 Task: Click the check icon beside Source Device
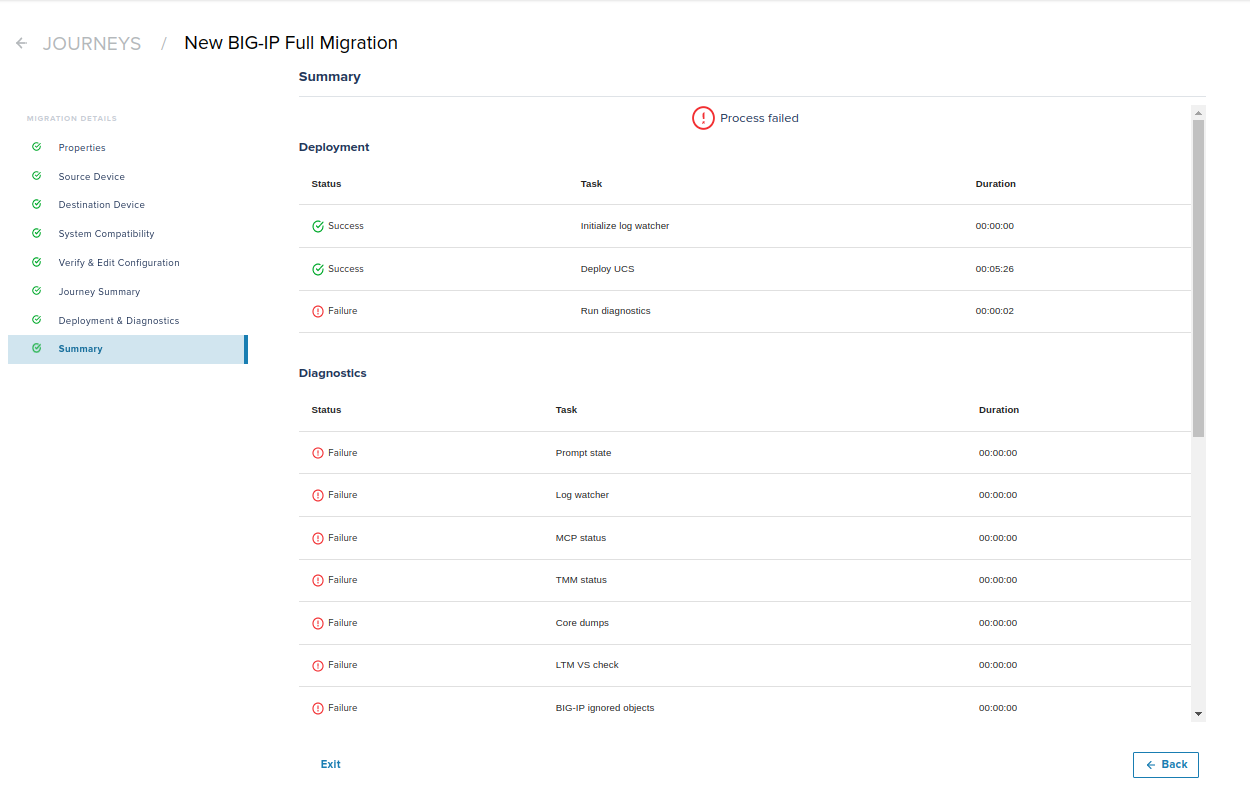(x=37, y=176)
